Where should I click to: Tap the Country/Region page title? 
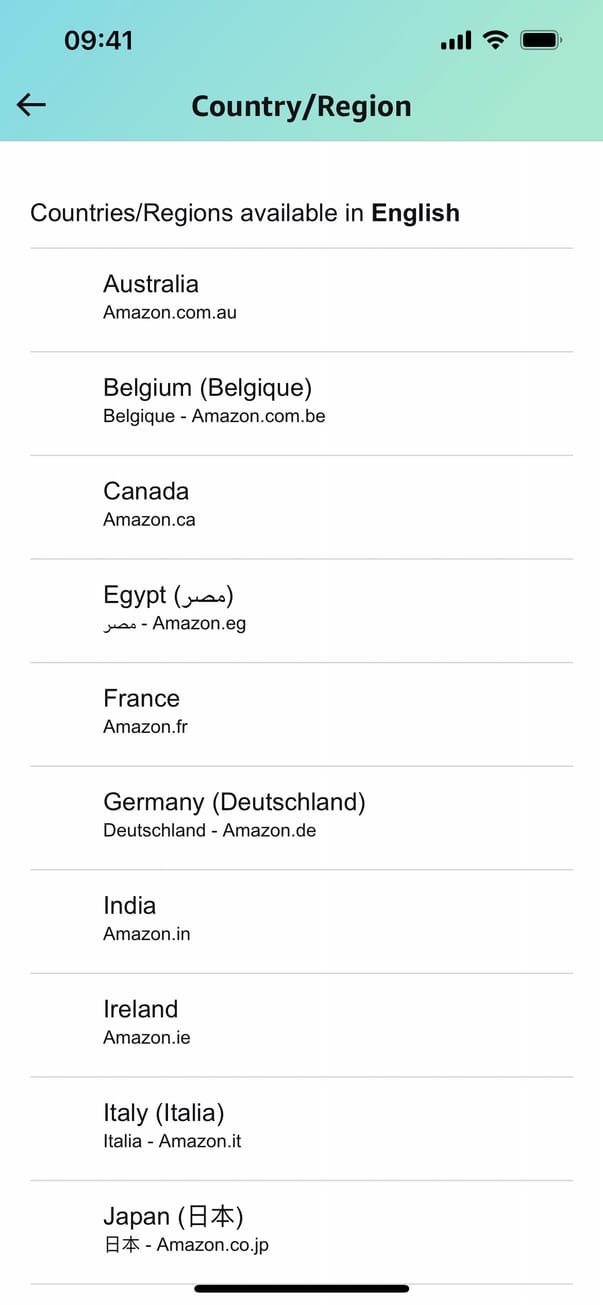tap(301, 106)
